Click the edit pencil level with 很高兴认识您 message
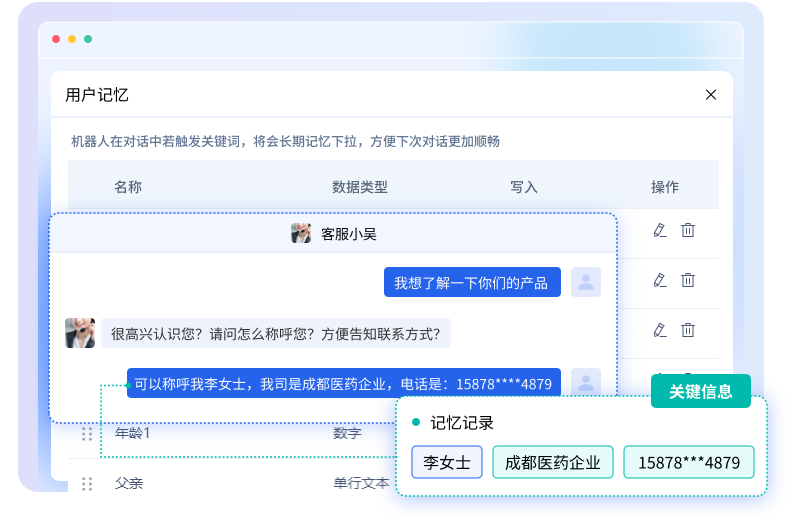The width and height of the screenshot is (805, 520). click(660, 330)
